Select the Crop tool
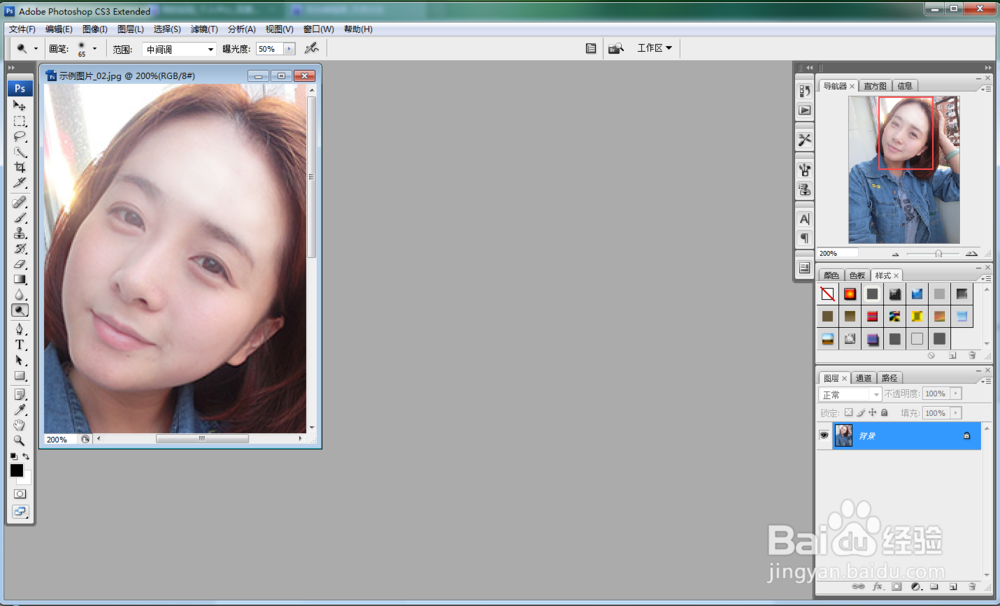The width and height of the screenshot is (1000, 606). pyautogui.click(x=20, y=167)
